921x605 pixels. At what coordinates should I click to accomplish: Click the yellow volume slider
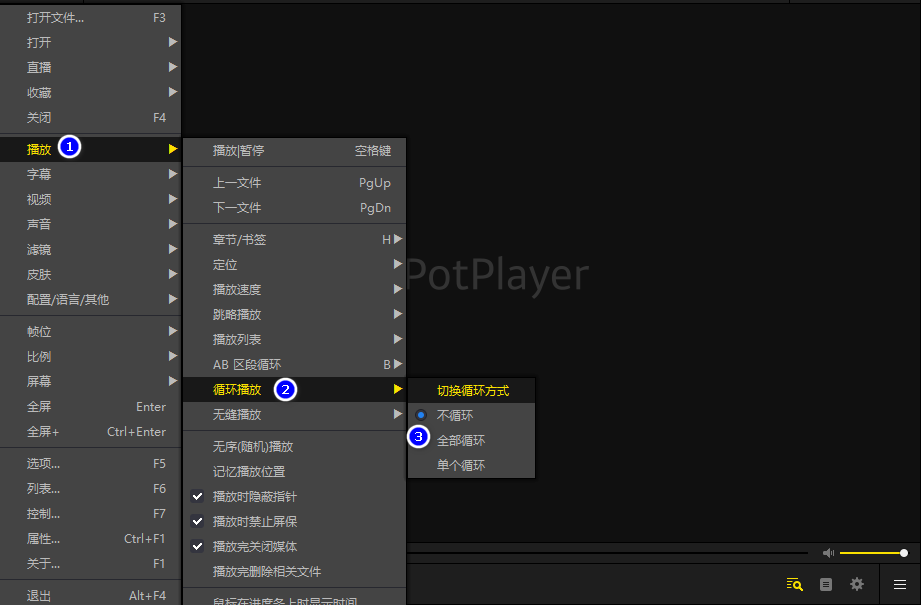(x=870, y=553)
